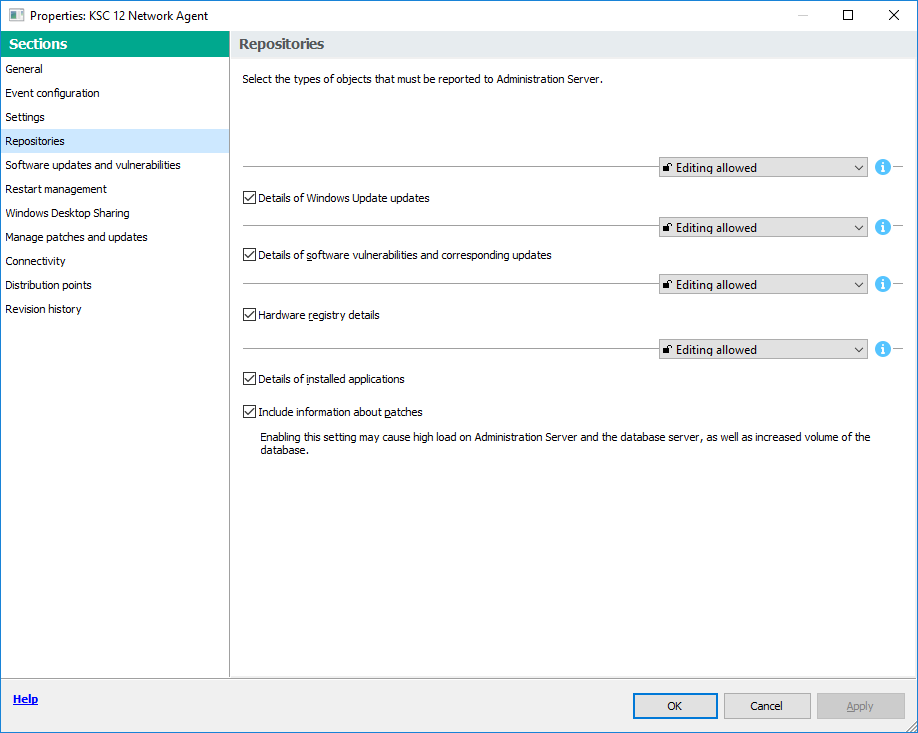
Task: Toggle Include information about patches
Action: click(x=250, y=412)
